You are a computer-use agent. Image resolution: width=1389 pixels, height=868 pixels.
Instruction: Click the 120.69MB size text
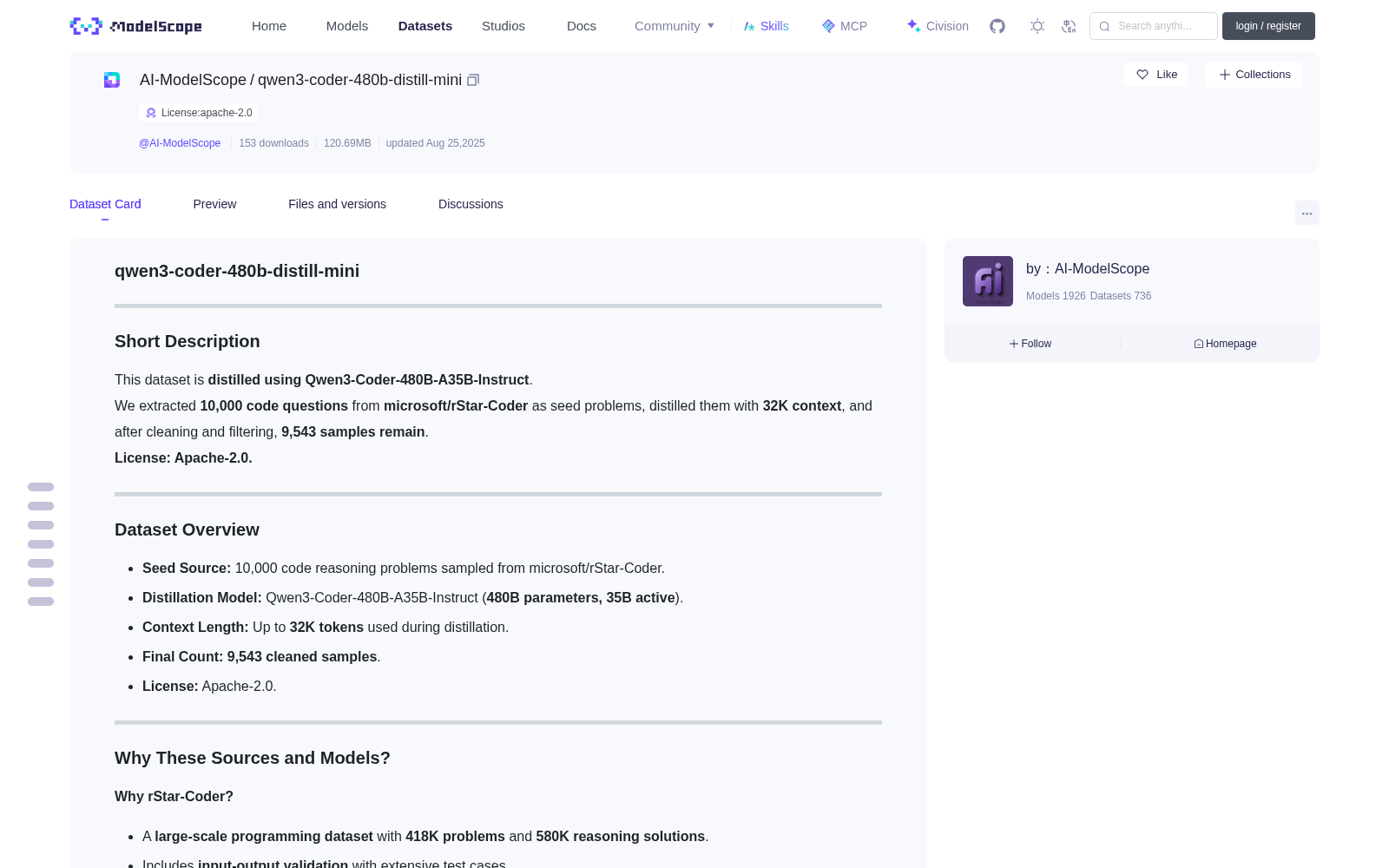(x=347, y=143)
